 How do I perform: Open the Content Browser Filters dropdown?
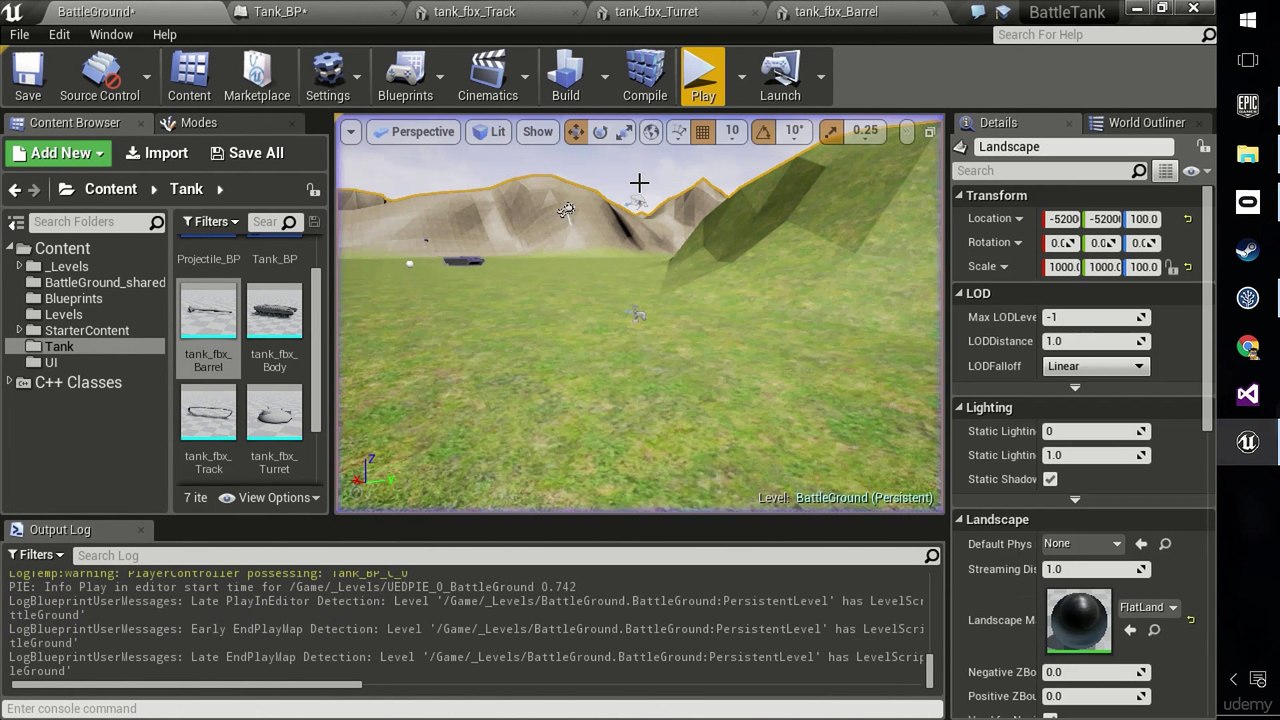pyautogui.click(x=210, y=222)
